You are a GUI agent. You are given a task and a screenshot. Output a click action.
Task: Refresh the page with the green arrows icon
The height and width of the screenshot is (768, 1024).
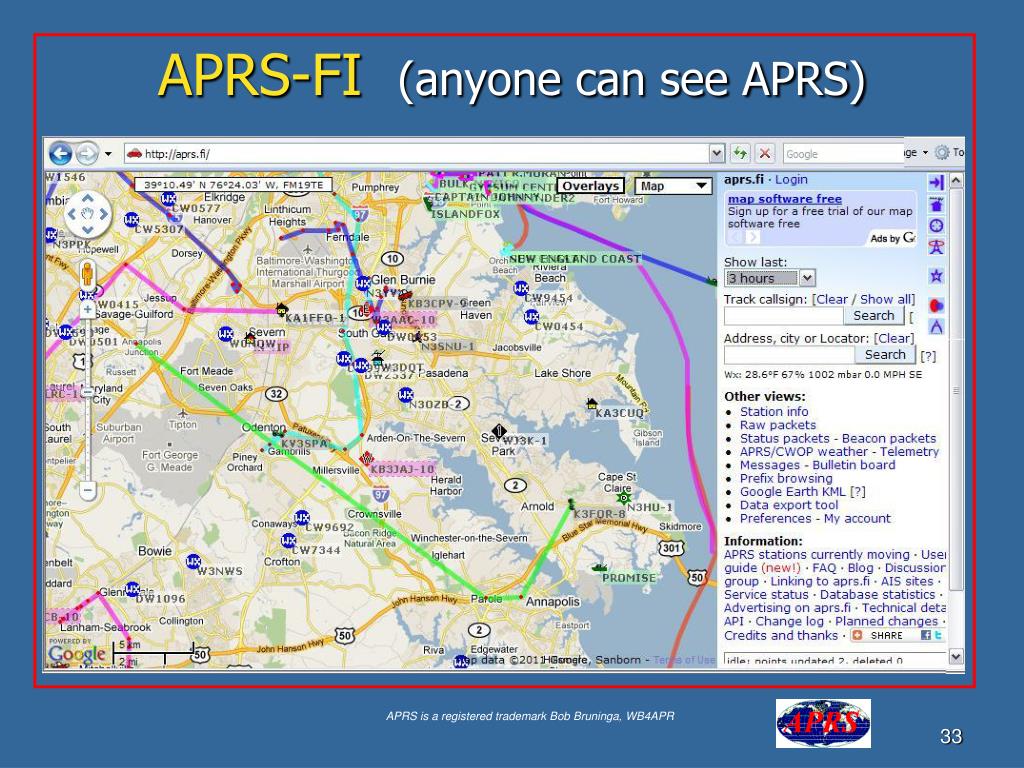[x=740, y=153]
